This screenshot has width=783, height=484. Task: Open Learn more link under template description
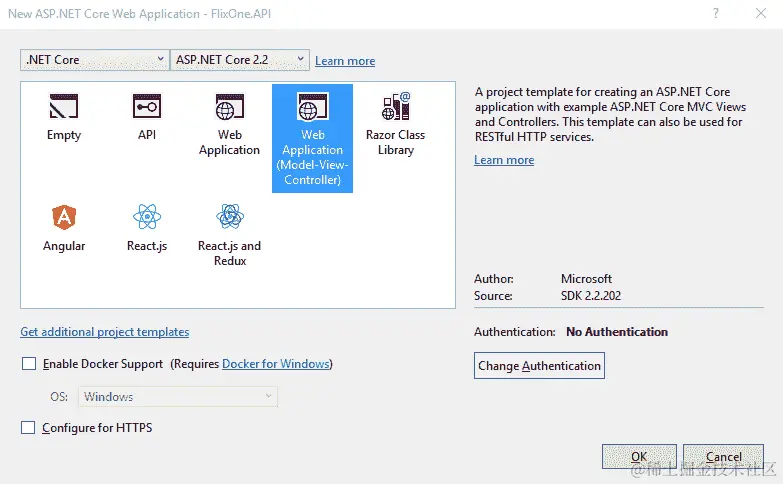pyautogui.click(x=504, y=160)
